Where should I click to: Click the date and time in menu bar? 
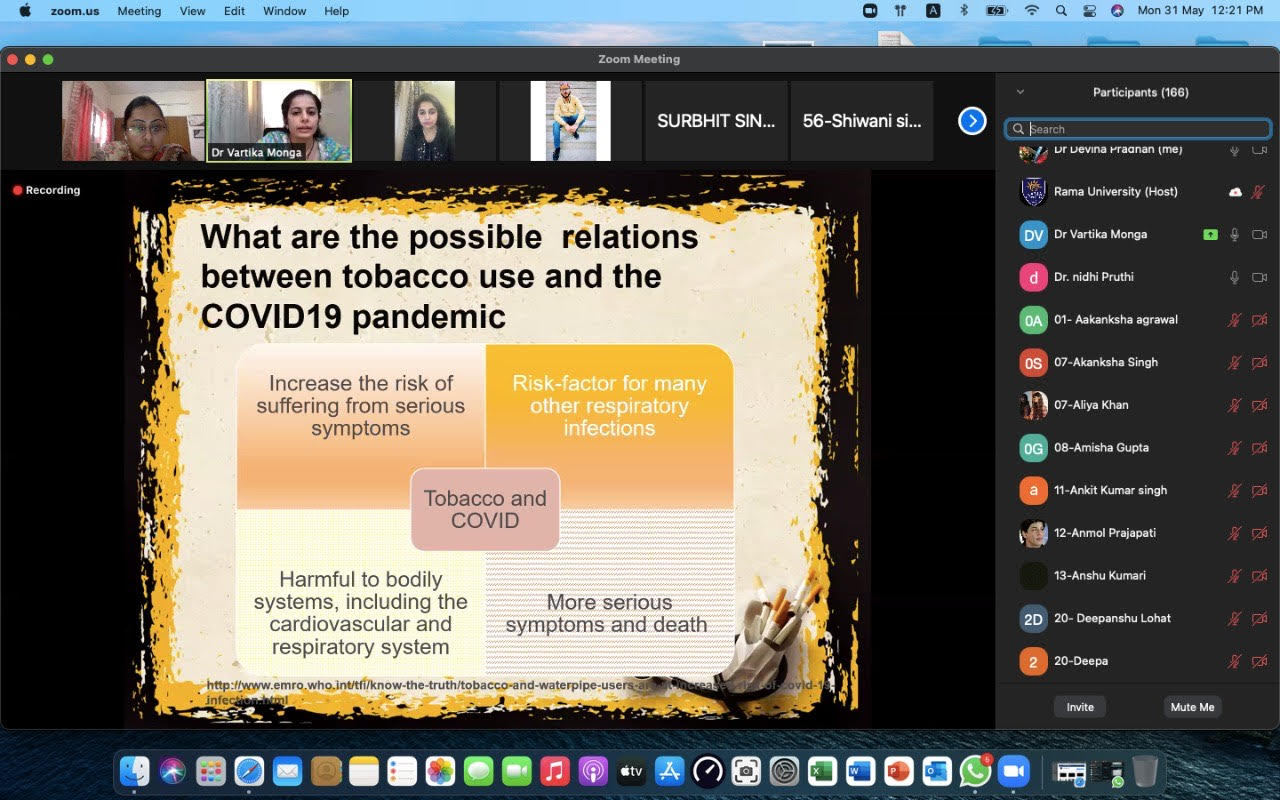tap(1200, 11)
